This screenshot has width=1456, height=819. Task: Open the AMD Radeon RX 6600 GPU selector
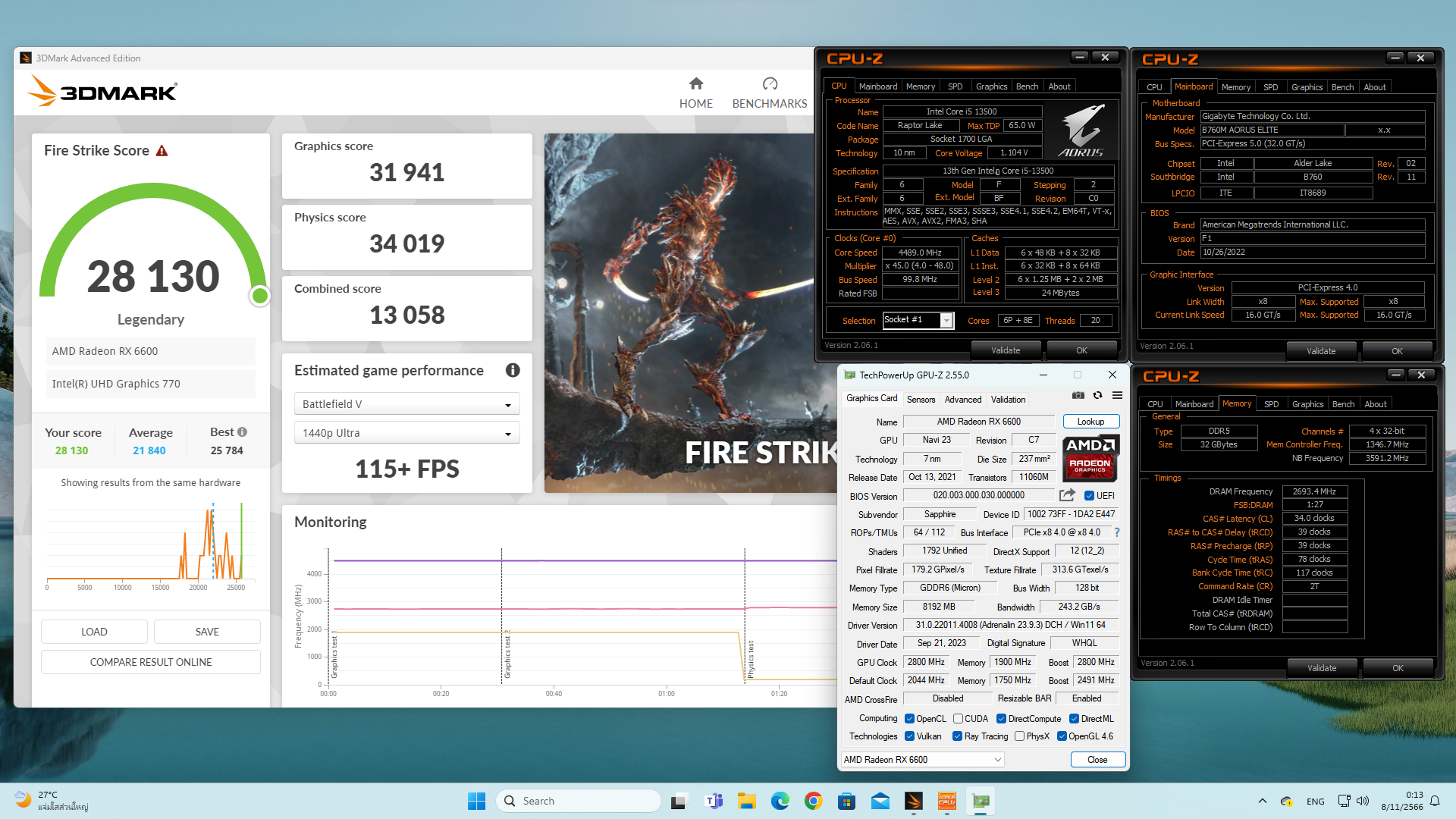click(922, 759)
